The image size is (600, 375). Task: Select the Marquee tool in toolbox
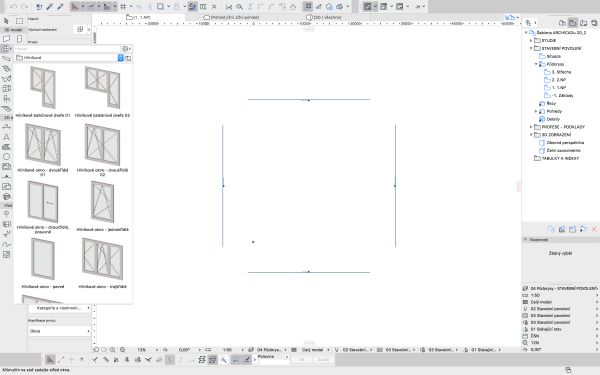(x=20, y=21)
